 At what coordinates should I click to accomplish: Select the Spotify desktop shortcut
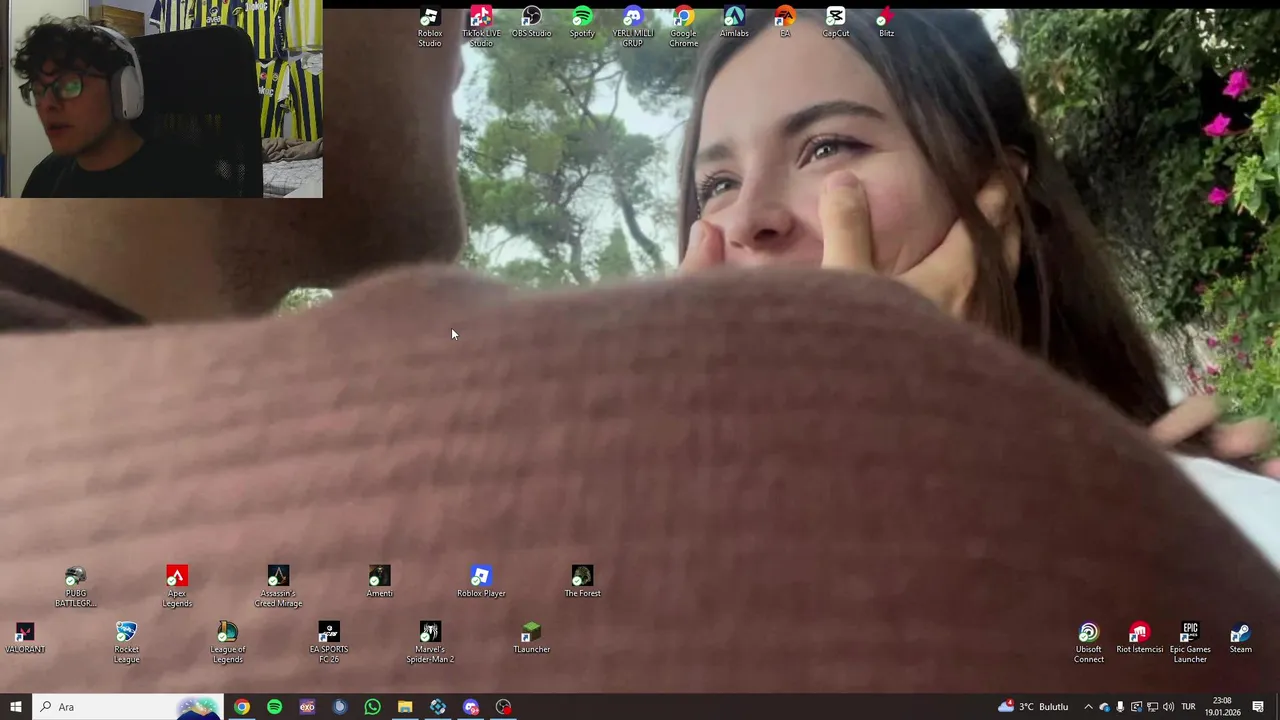tap(582, 23)
